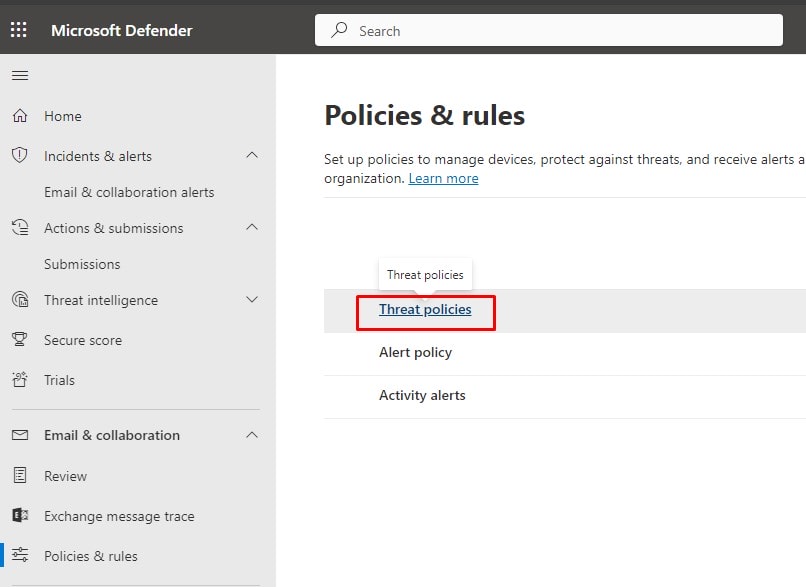The height and width of the screenshot is (587, 806).
Task: Click the Learn more link
Action: point(444,178)
